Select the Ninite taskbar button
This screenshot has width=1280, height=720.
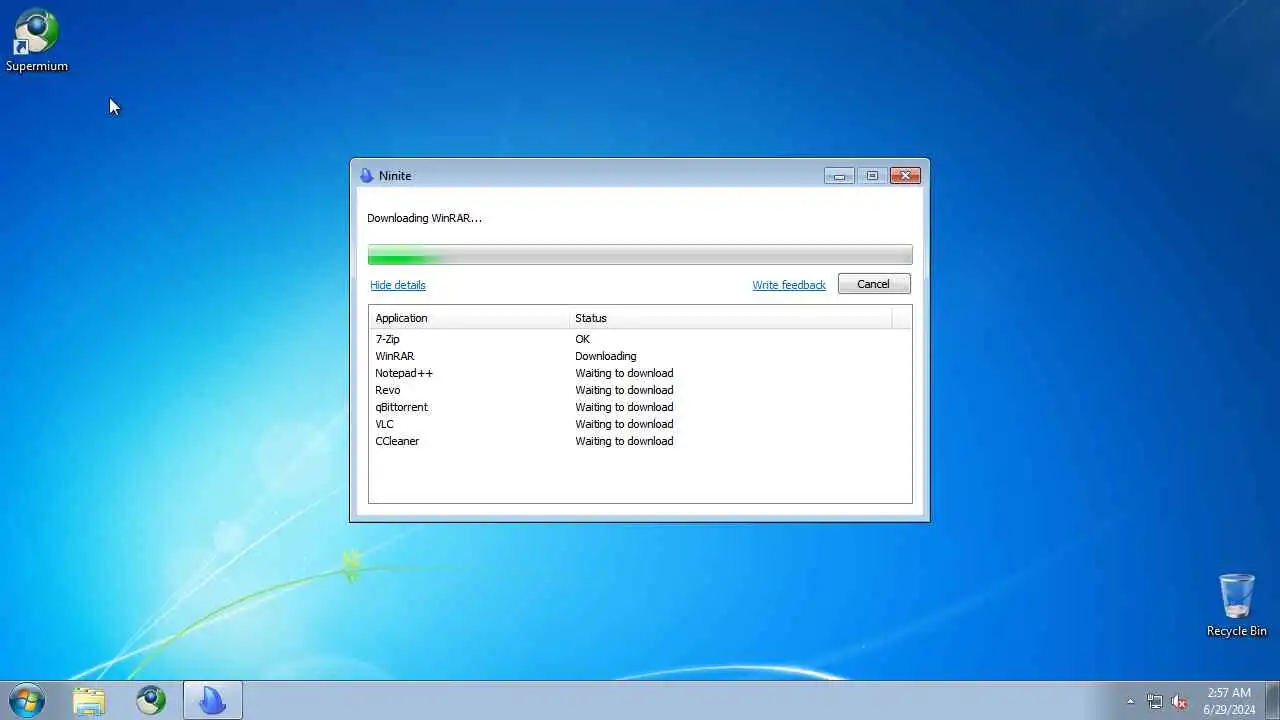[213, 700]
